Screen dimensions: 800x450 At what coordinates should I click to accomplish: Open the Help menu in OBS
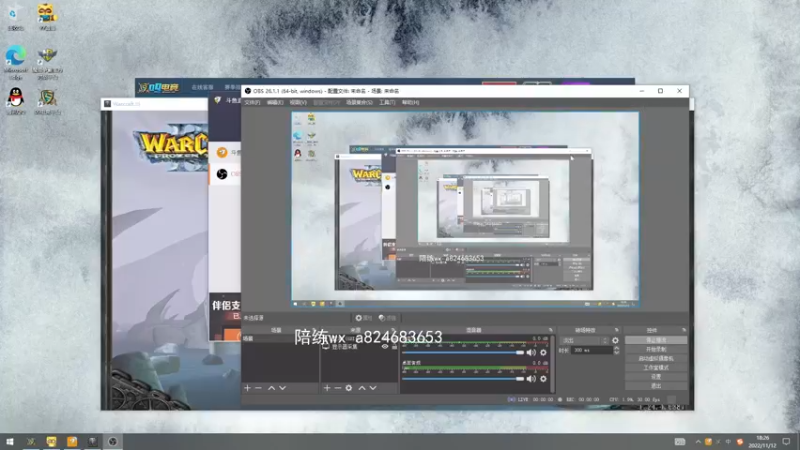coord(410,103)
